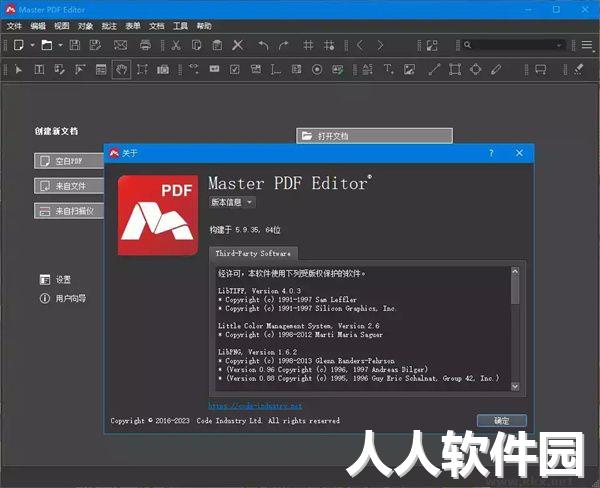The height and width of the screenshot is (488, 600).
Task: Open the 对象 menu
Action: point(85,26)
